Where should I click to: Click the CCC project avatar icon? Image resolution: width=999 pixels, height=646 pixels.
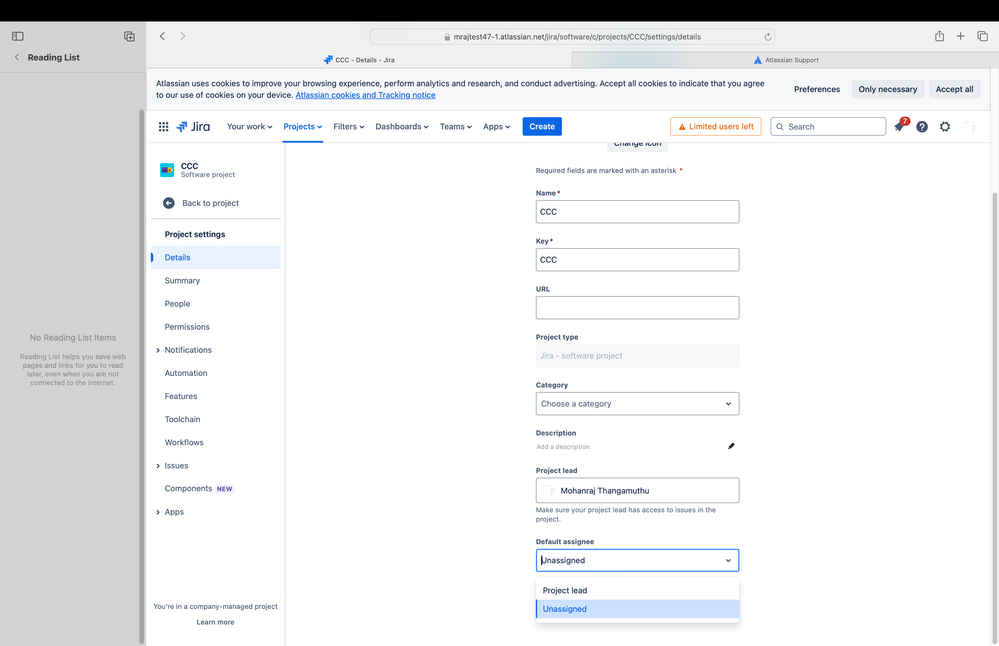[167, 170]
